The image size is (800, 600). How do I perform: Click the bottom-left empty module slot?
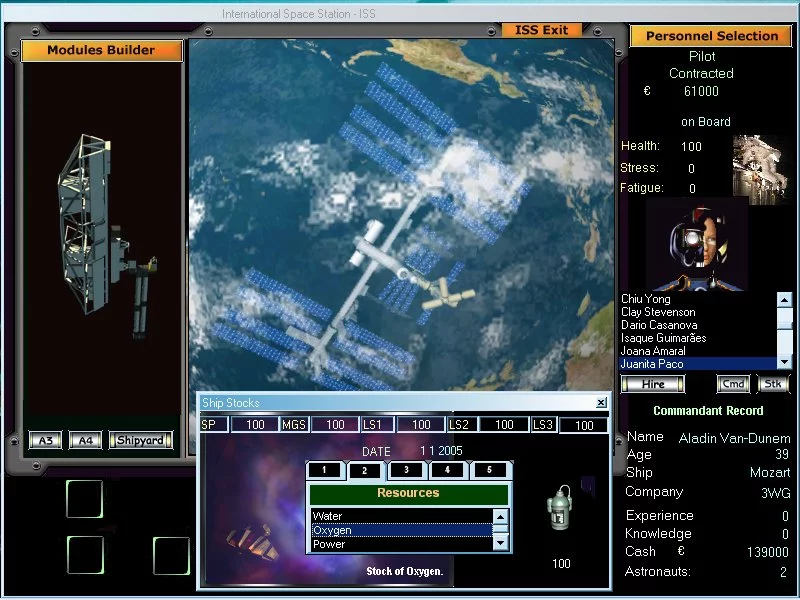coord(85,555)
